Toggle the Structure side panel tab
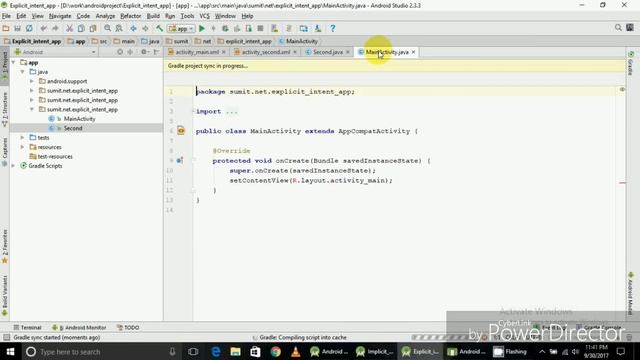The image size is (640, 360). point(4,109)
